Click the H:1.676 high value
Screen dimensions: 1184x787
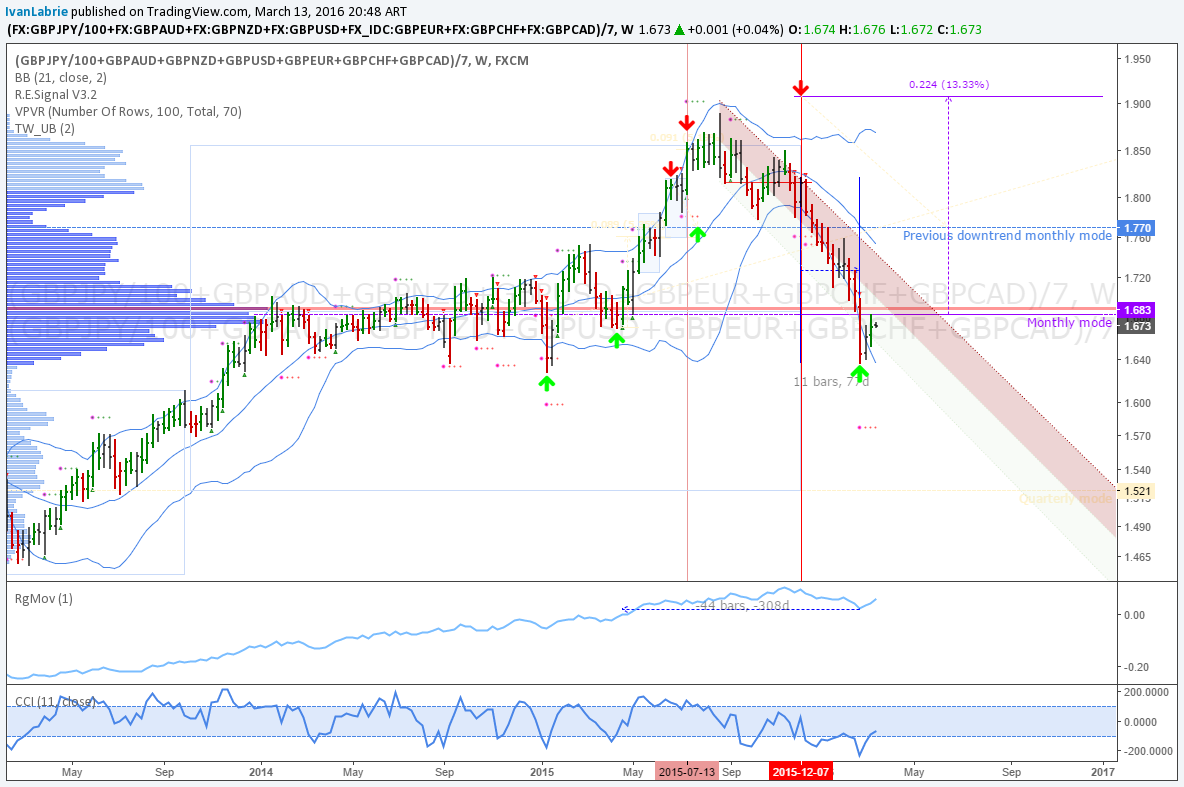[862, 29]
